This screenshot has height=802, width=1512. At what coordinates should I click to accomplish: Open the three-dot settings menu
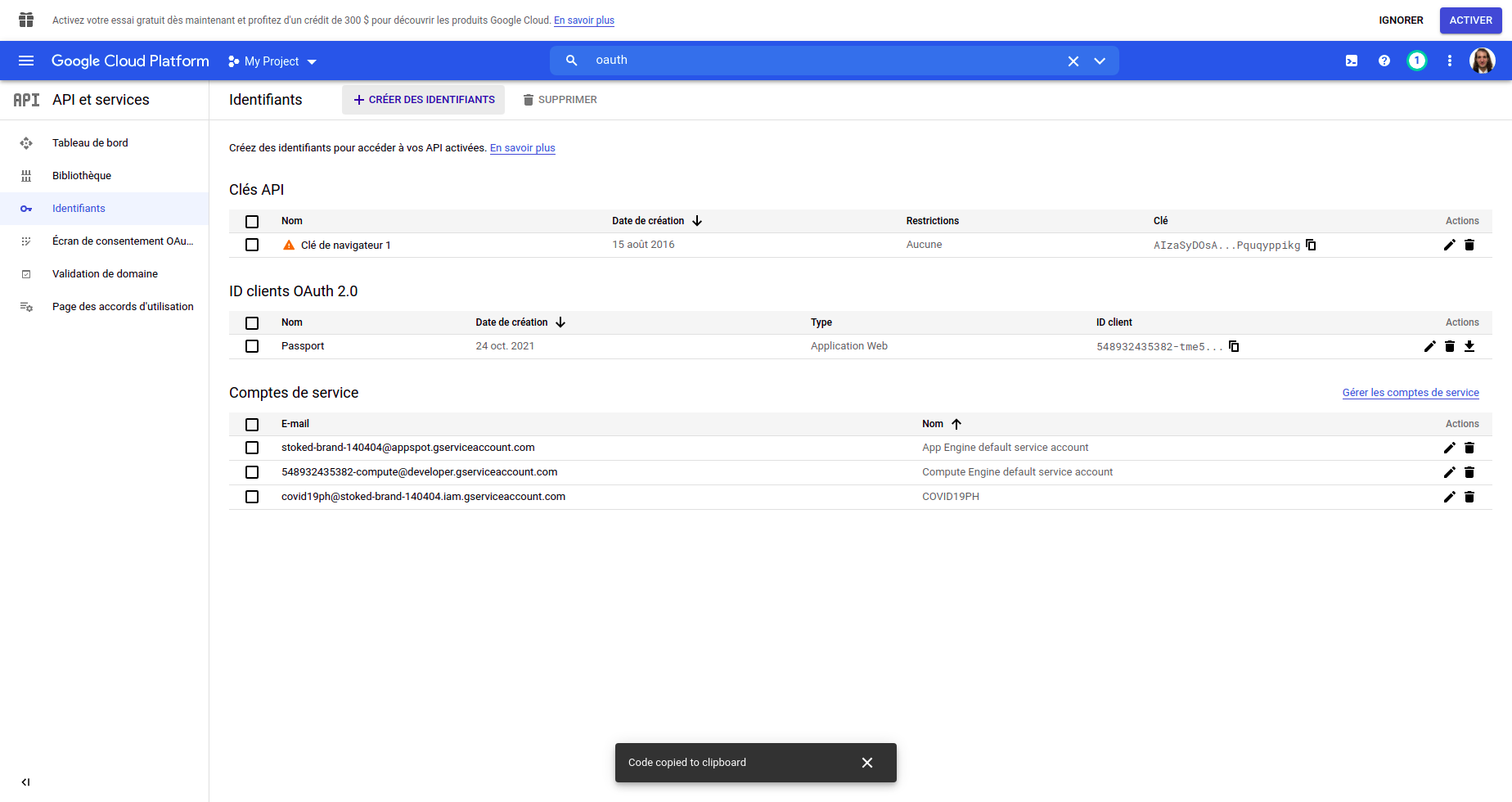pyautogui.click(x=1450, y=61)
